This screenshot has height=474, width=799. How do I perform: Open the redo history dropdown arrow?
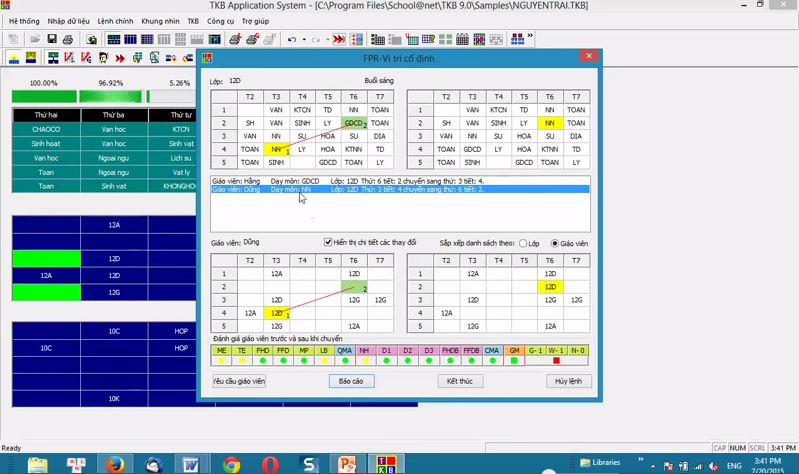(x=328, y=39)
